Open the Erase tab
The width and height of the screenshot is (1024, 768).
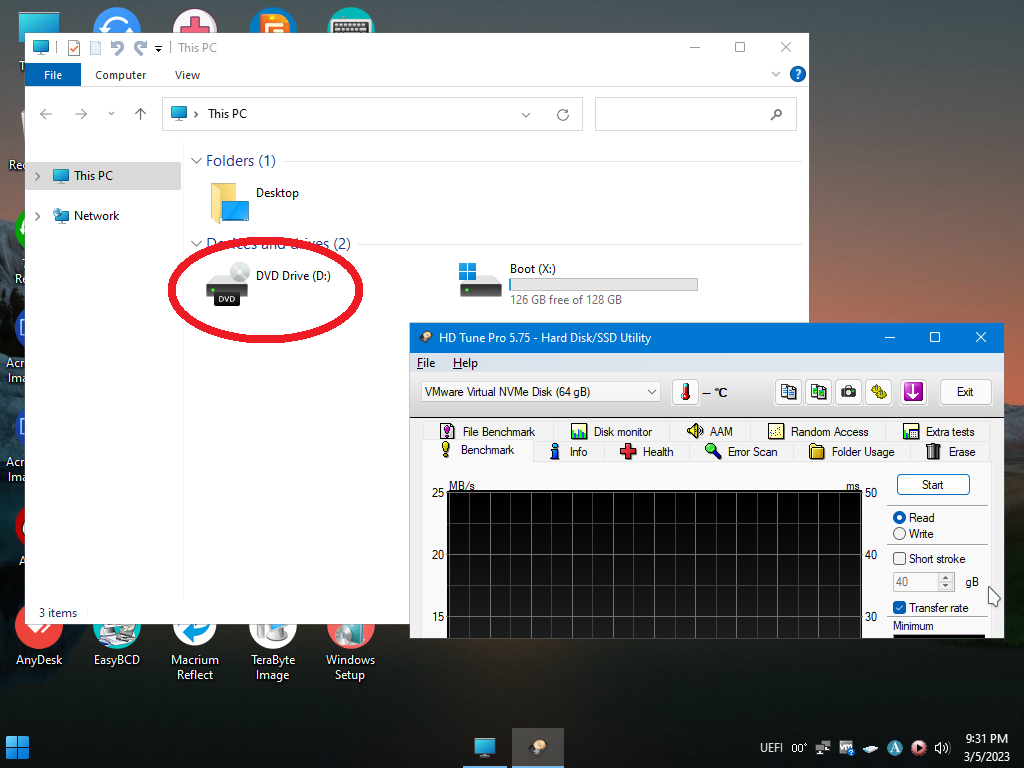[x=951, y=452]
